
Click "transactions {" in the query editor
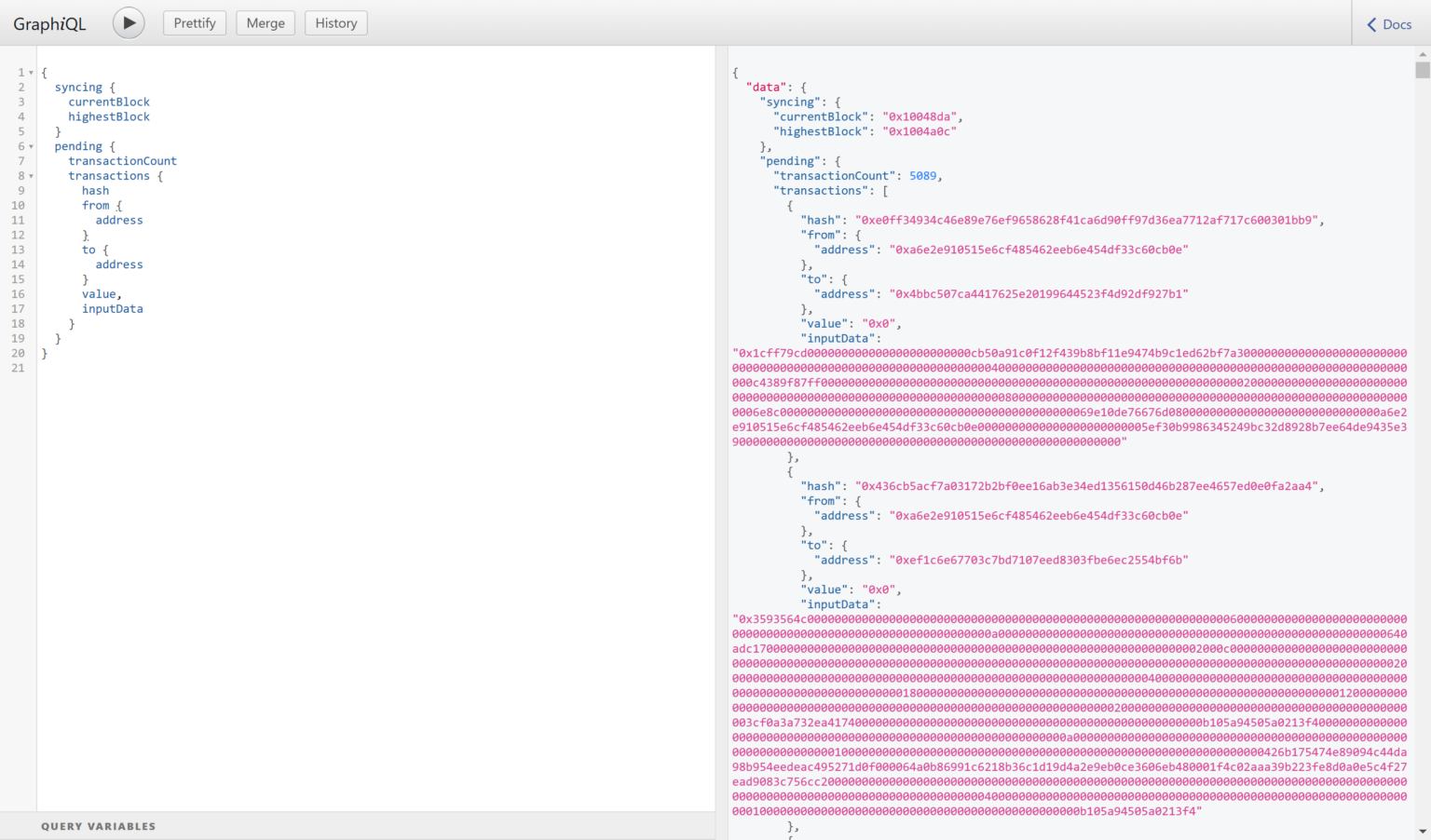pos(116,176)
